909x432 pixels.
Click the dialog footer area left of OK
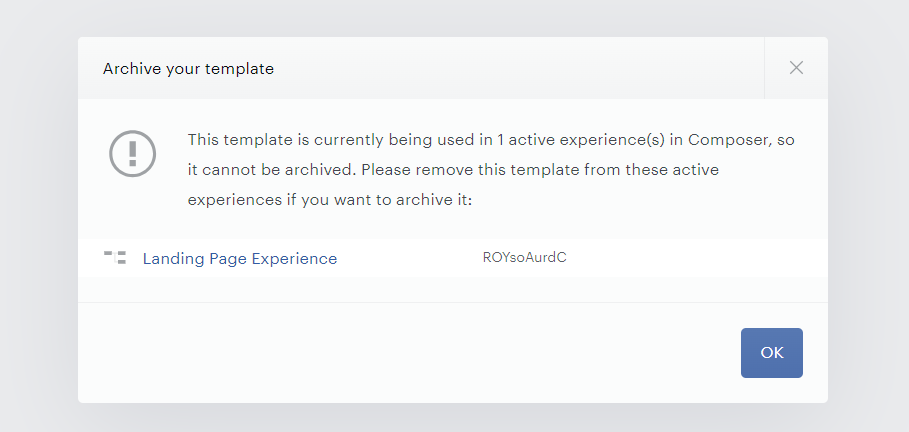(x=406, y=353)
